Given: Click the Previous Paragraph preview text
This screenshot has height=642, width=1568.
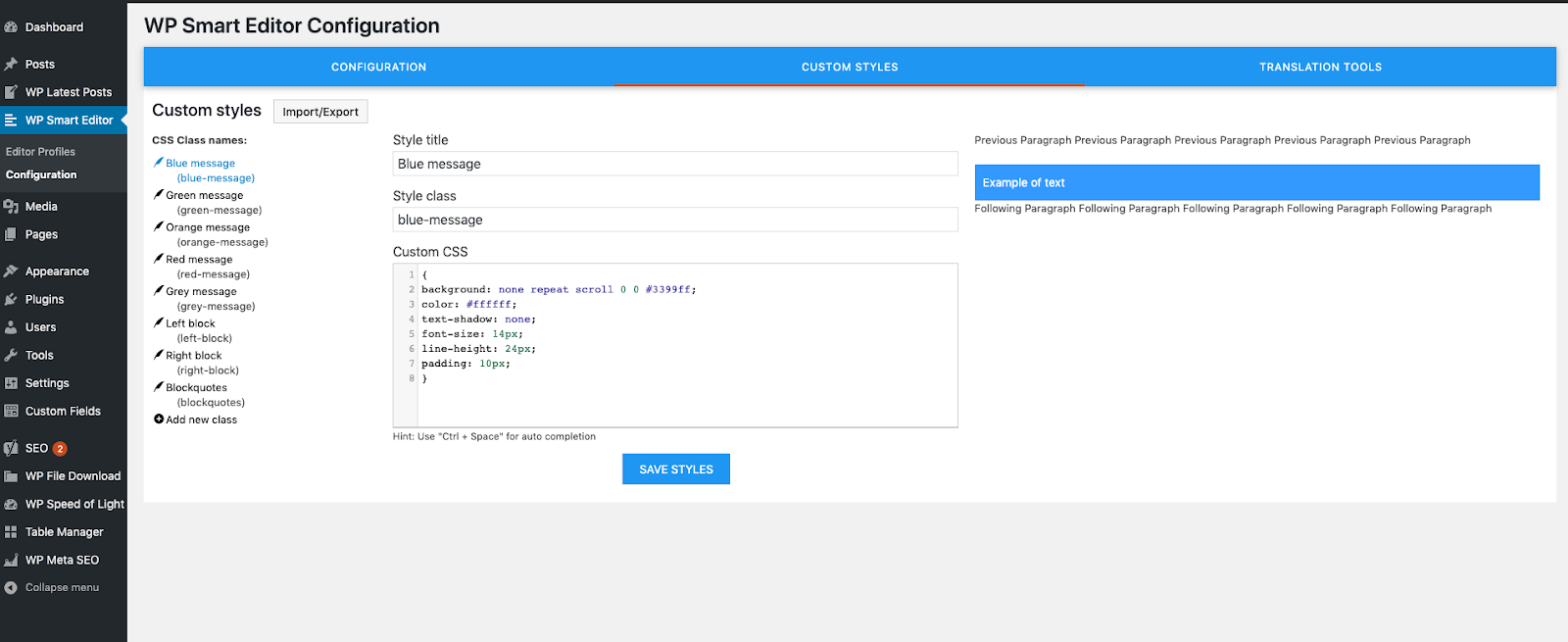Looking at the screenshot, I should click(1222, 140).
